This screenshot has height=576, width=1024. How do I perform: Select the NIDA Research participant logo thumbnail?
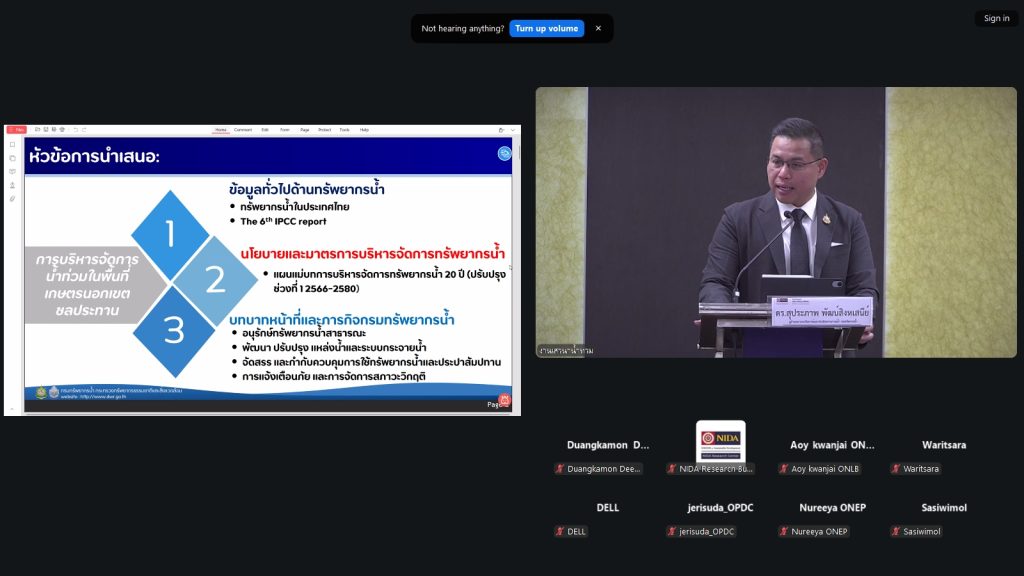tap(720, 441)
